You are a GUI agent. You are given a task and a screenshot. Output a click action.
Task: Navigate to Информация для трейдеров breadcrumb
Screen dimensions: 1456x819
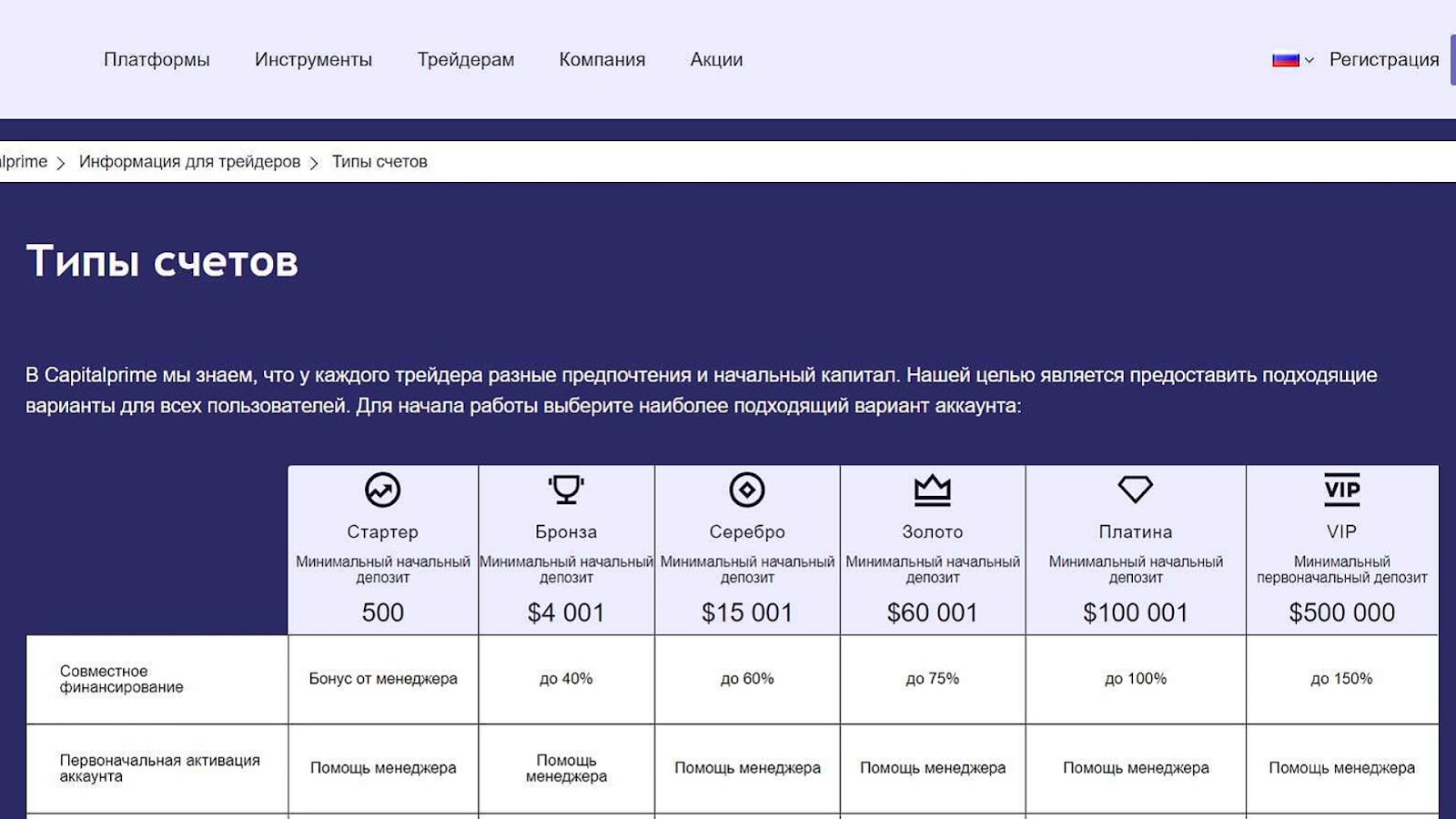(188, 161)
